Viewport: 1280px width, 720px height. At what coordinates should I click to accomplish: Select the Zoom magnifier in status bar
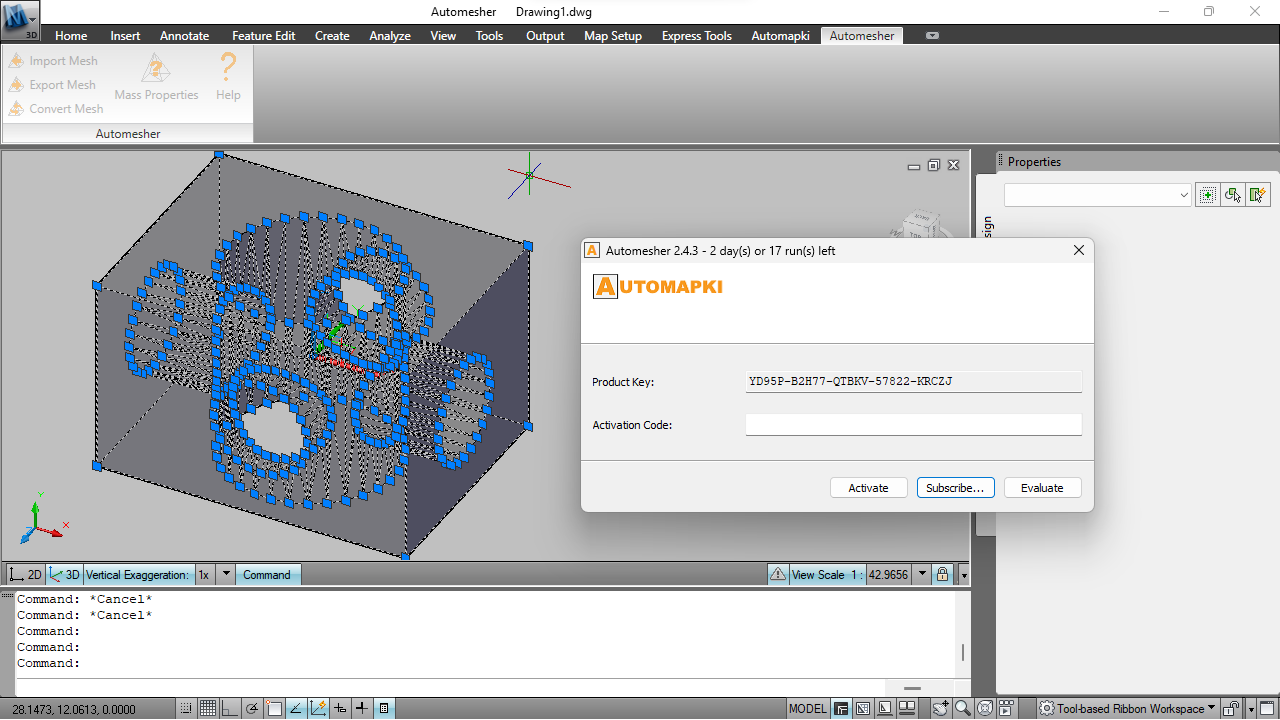(963, 709)
